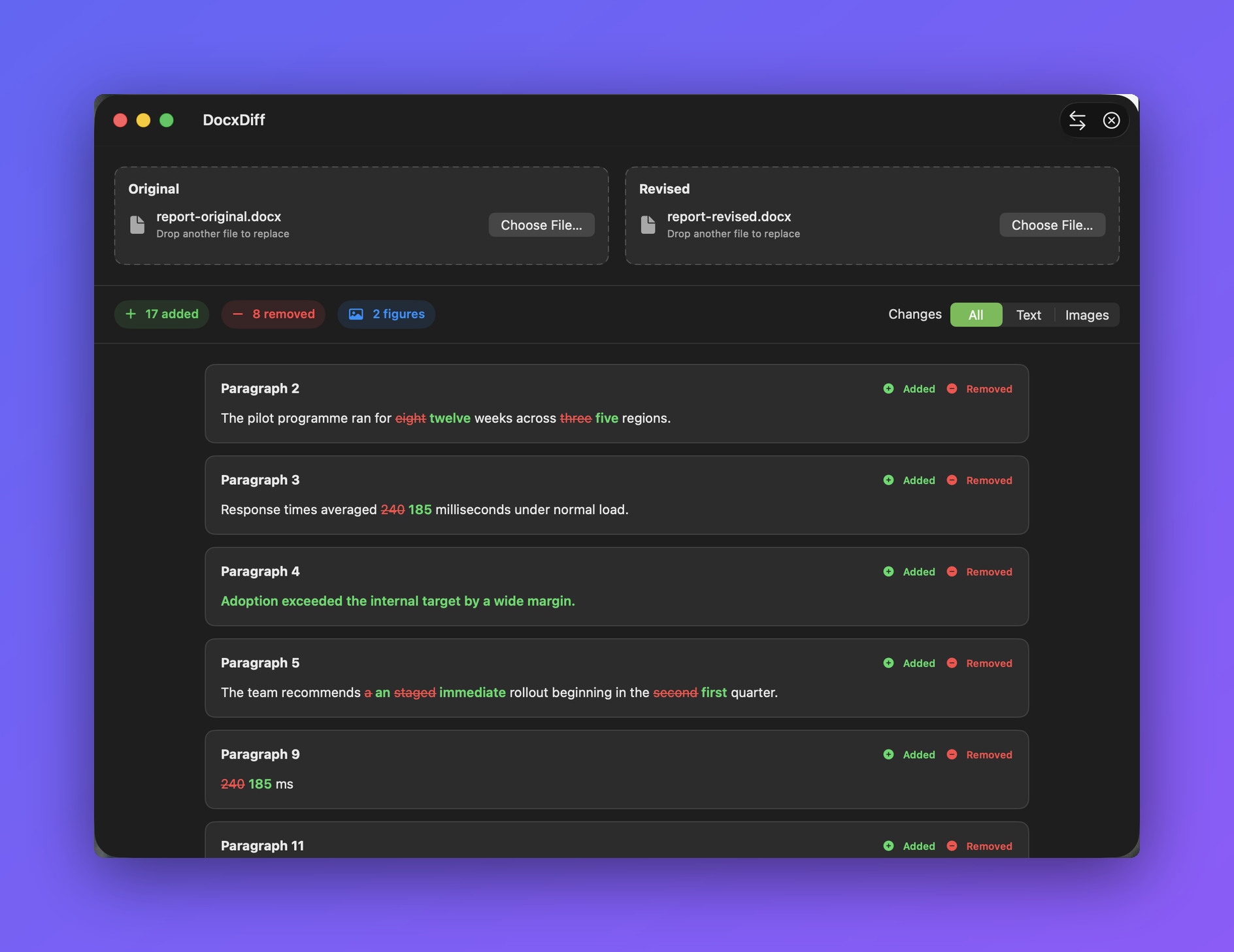
Task: Click the added word immediate in Paragraph 5
Action: pos(472,693)
